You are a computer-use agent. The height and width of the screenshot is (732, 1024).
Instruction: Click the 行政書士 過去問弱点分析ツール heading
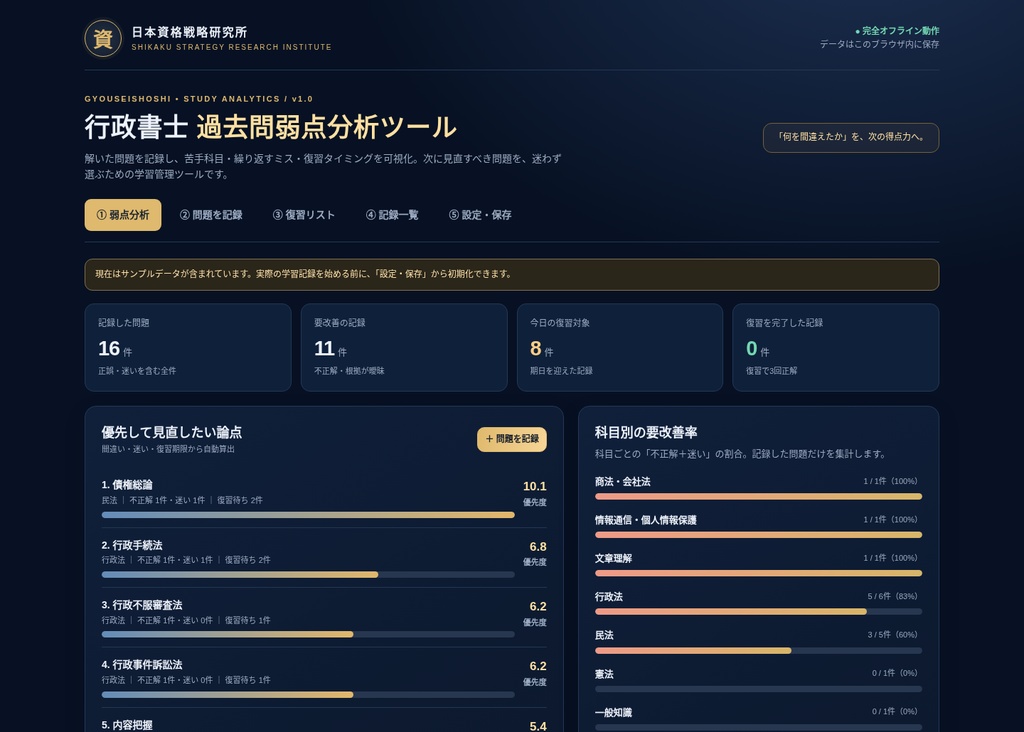(x=270, y=127)
